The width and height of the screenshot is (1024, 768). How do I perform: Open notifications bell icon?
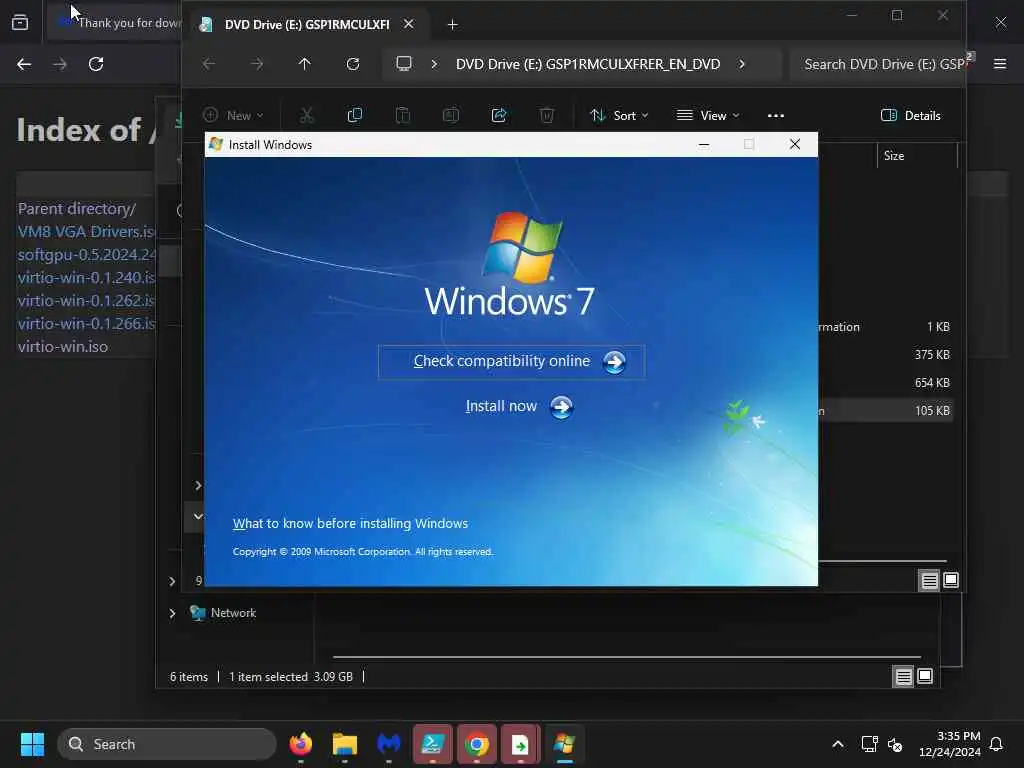[996, 744]
